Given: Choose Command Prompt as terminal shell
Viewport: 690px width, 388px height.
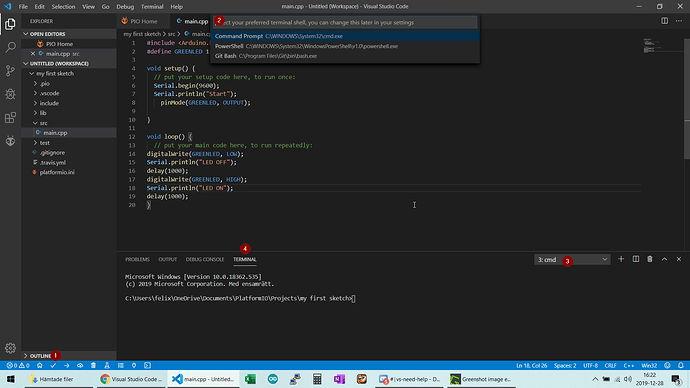Looking at the screenshot, I should click(x=345, y=36).
